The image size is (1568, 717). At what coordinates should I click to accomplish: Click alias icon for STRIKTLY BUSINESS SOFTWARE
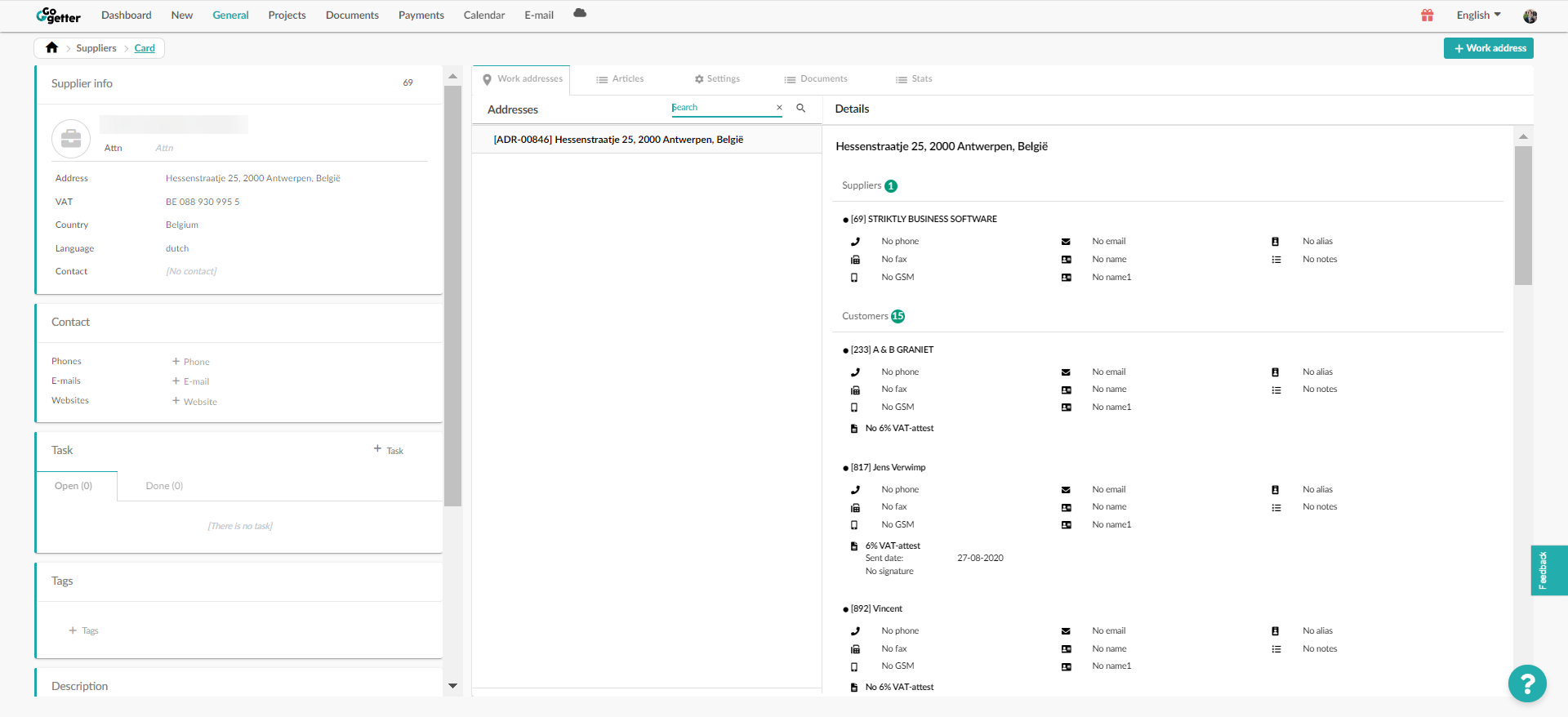[x=1276, y=242]
